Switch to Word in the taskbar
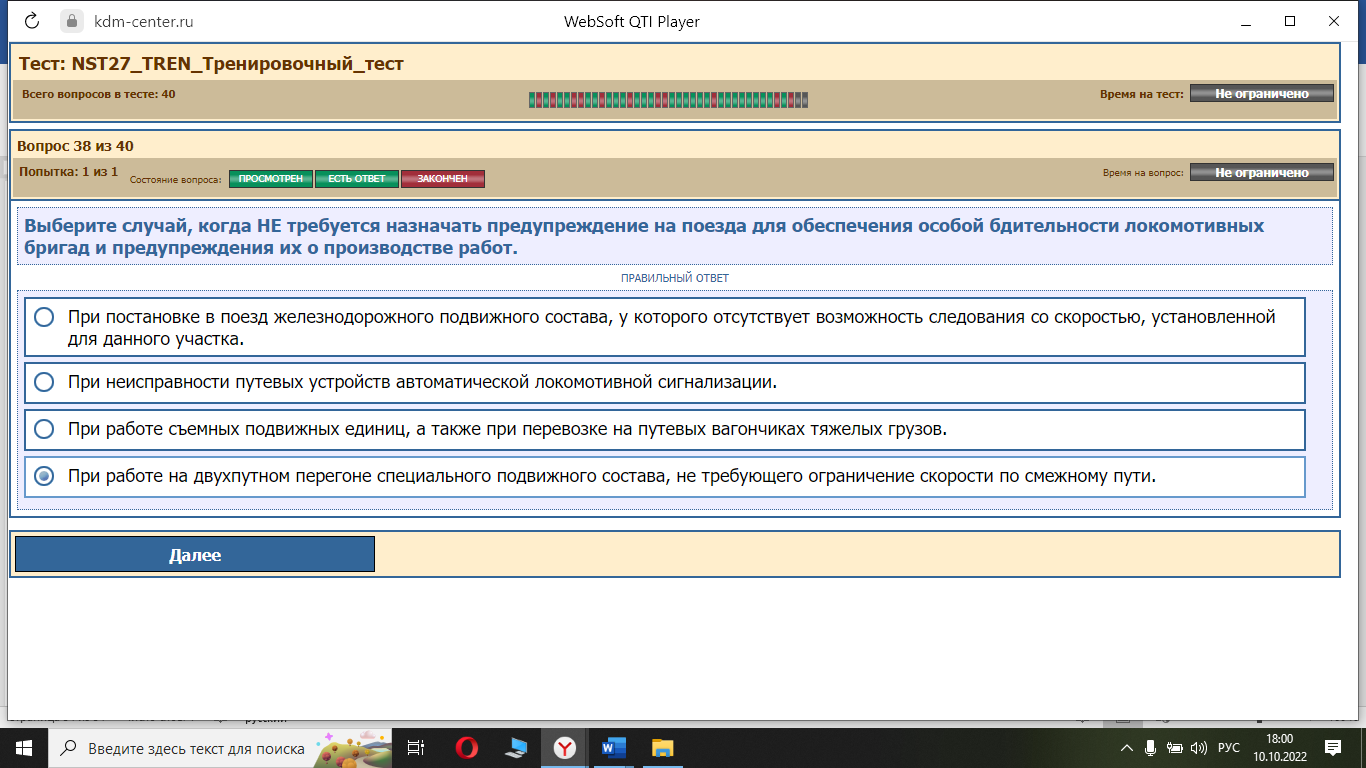Screen dimensions: 1366x768 point(614,747)
